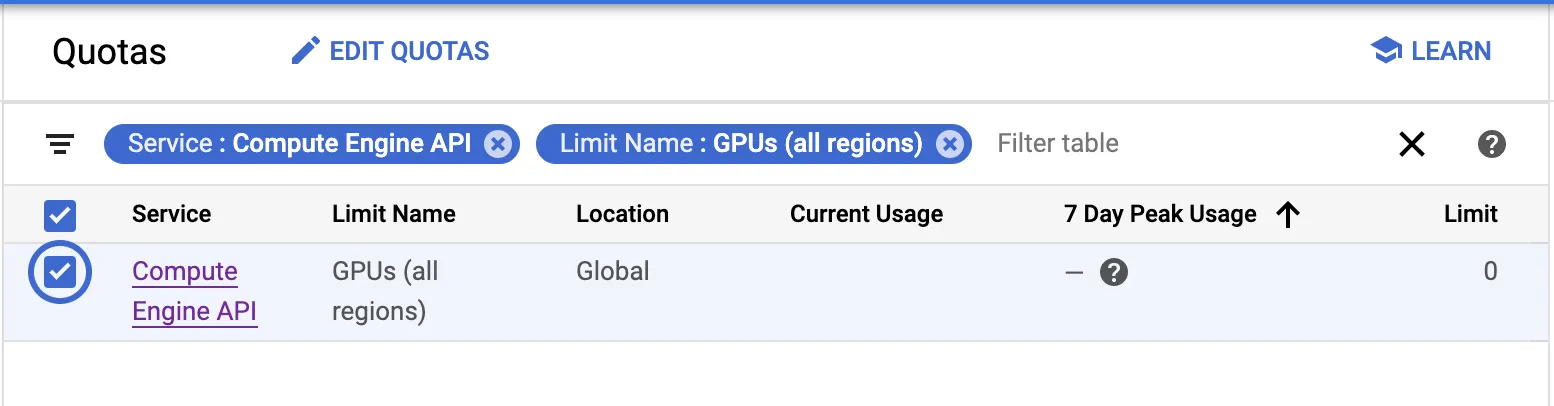The width and height of the screenshot is (1554, 406).
Task: Click the Learn graduation cap icon
Action: coord(1386,51)
